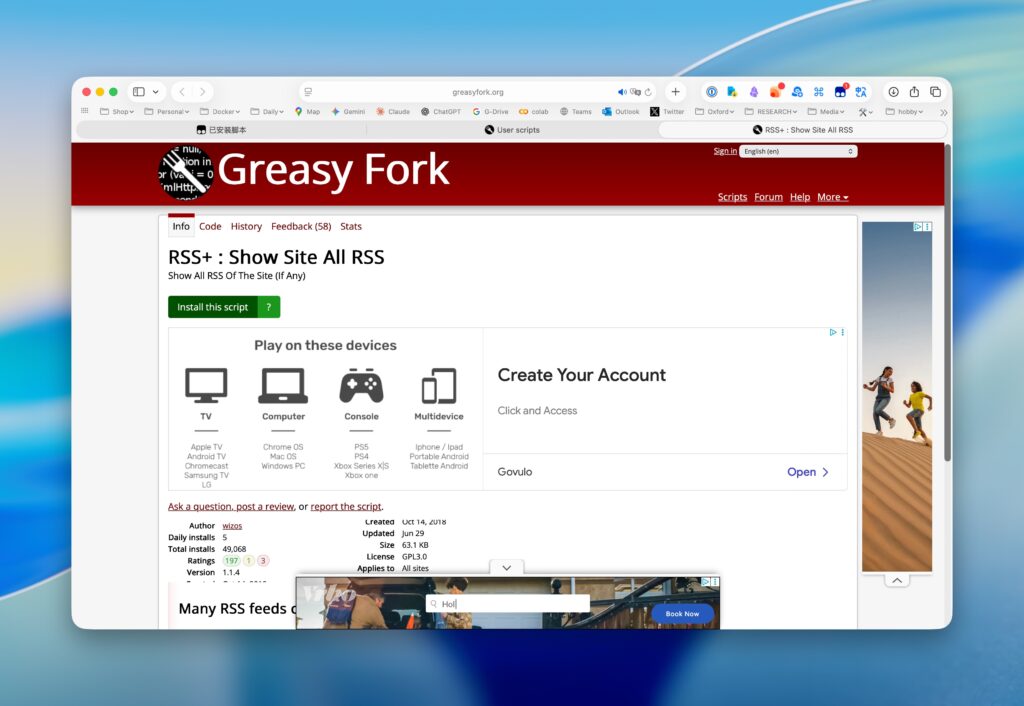1024x706 pixels.
Task: Expand the Daily bookmarks folder
Action: tap(267, 112)
